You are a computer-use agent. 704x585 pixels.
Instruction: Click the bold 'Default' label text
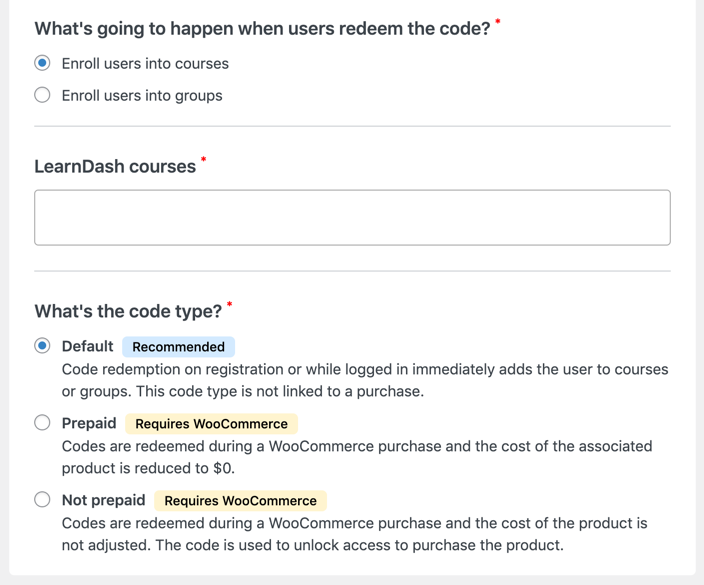click(x=87, y=346)
